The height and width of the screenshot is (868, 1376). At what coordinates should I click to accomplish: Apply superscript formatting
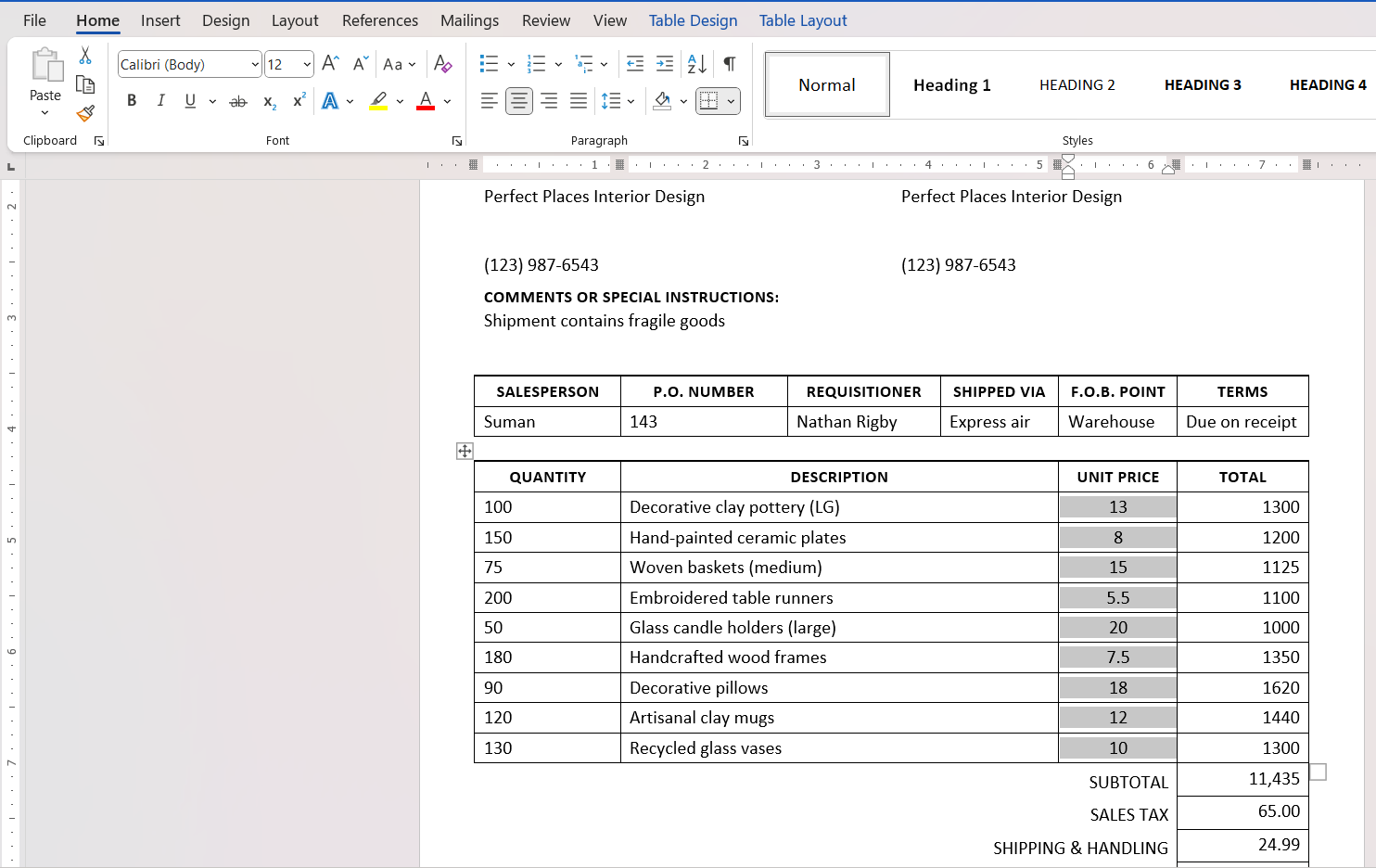[x=299, y=101]
